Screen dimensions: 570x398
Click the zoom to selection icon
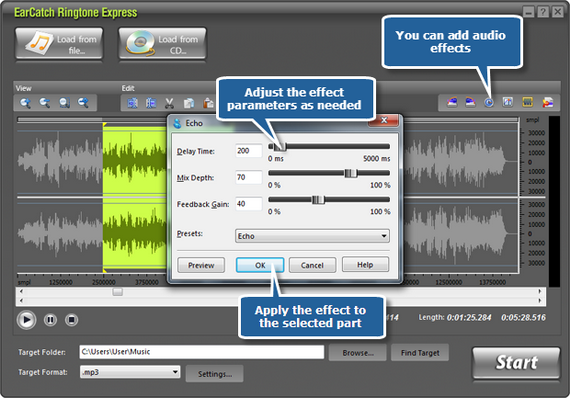pyautogui.click(x=64, y=103)
